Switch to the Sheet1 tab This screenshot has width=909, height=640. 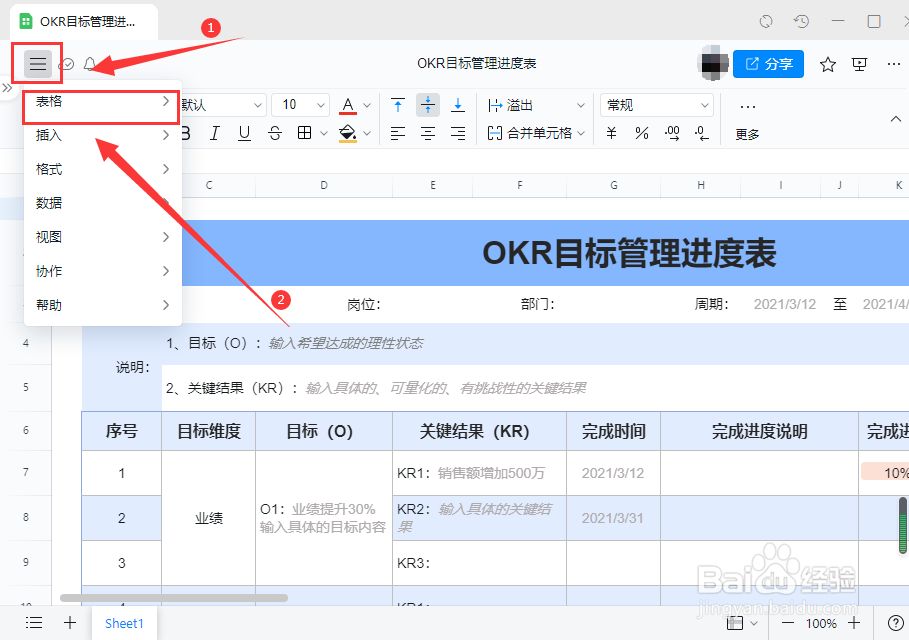pos(124,624)
